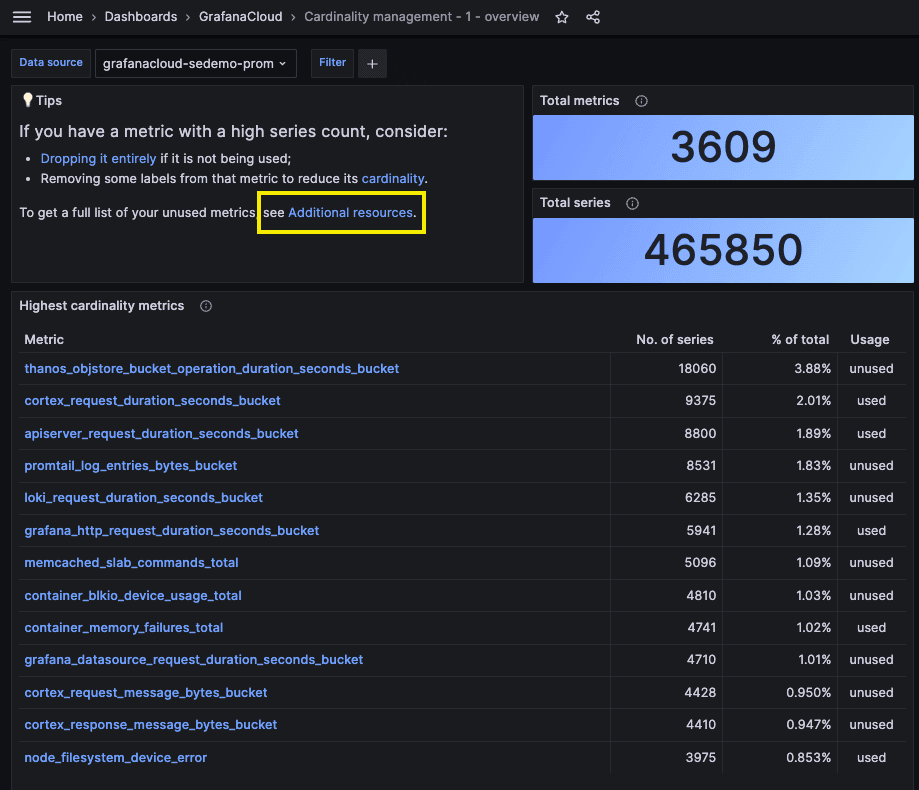
Task: Open Dashboards from the breadcrumb trail
Action: click(140, 16)
